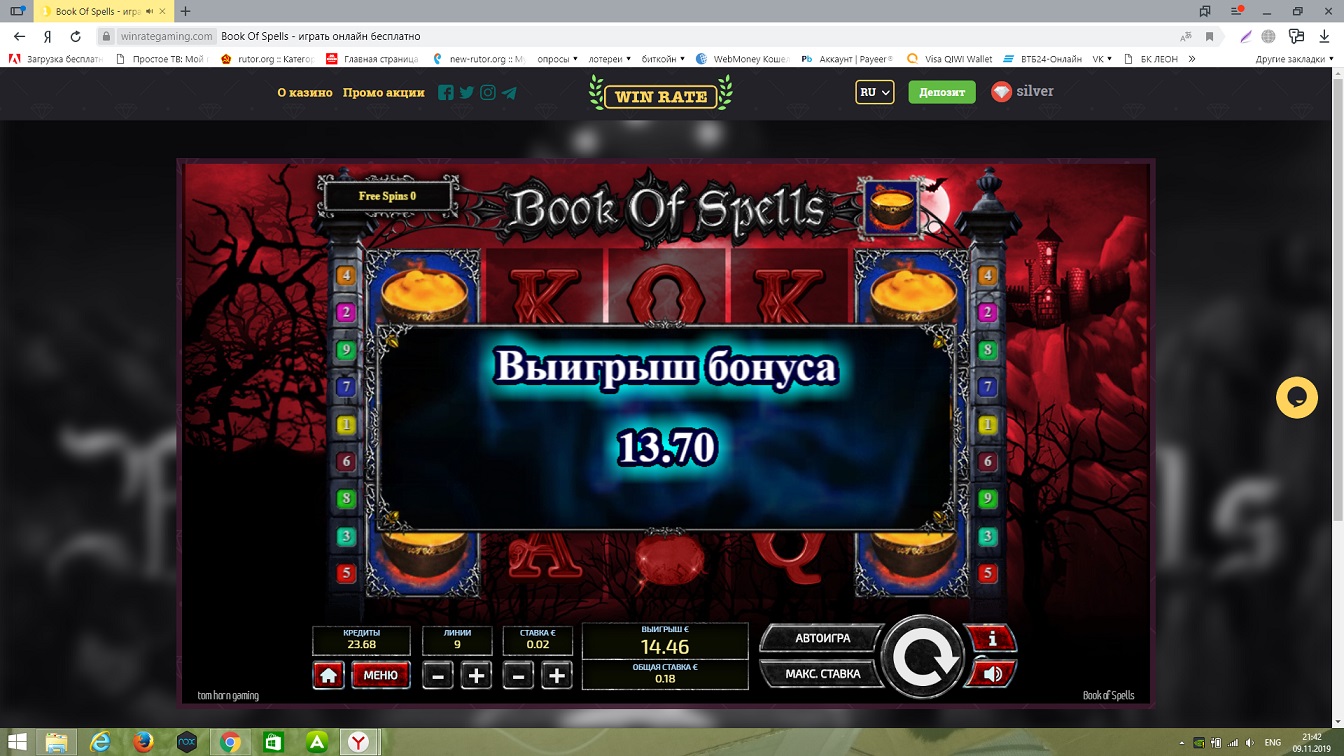1344x756 pixels.
Task: Expand the лотереи bookmark folder
Action: coord(610,59)
